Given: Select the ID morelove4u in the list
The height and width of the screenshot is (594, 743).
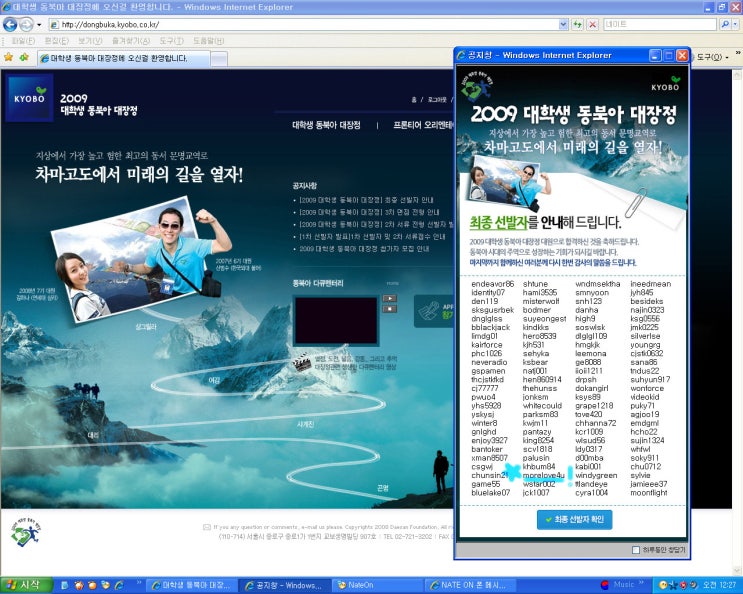Looking at the screenshot, I should point(544,475).
